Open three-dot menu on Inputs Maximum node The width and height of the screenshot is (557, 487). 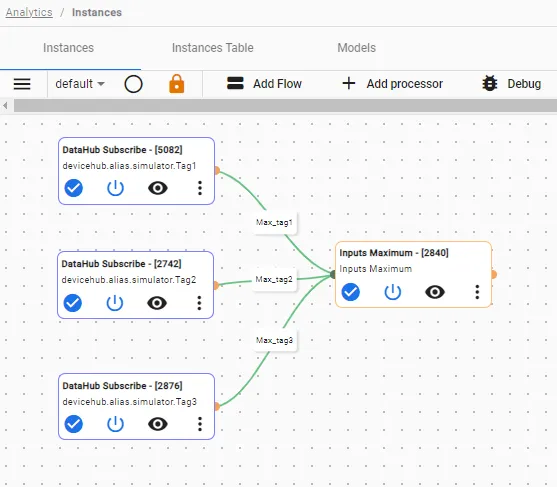coord(477,292)
